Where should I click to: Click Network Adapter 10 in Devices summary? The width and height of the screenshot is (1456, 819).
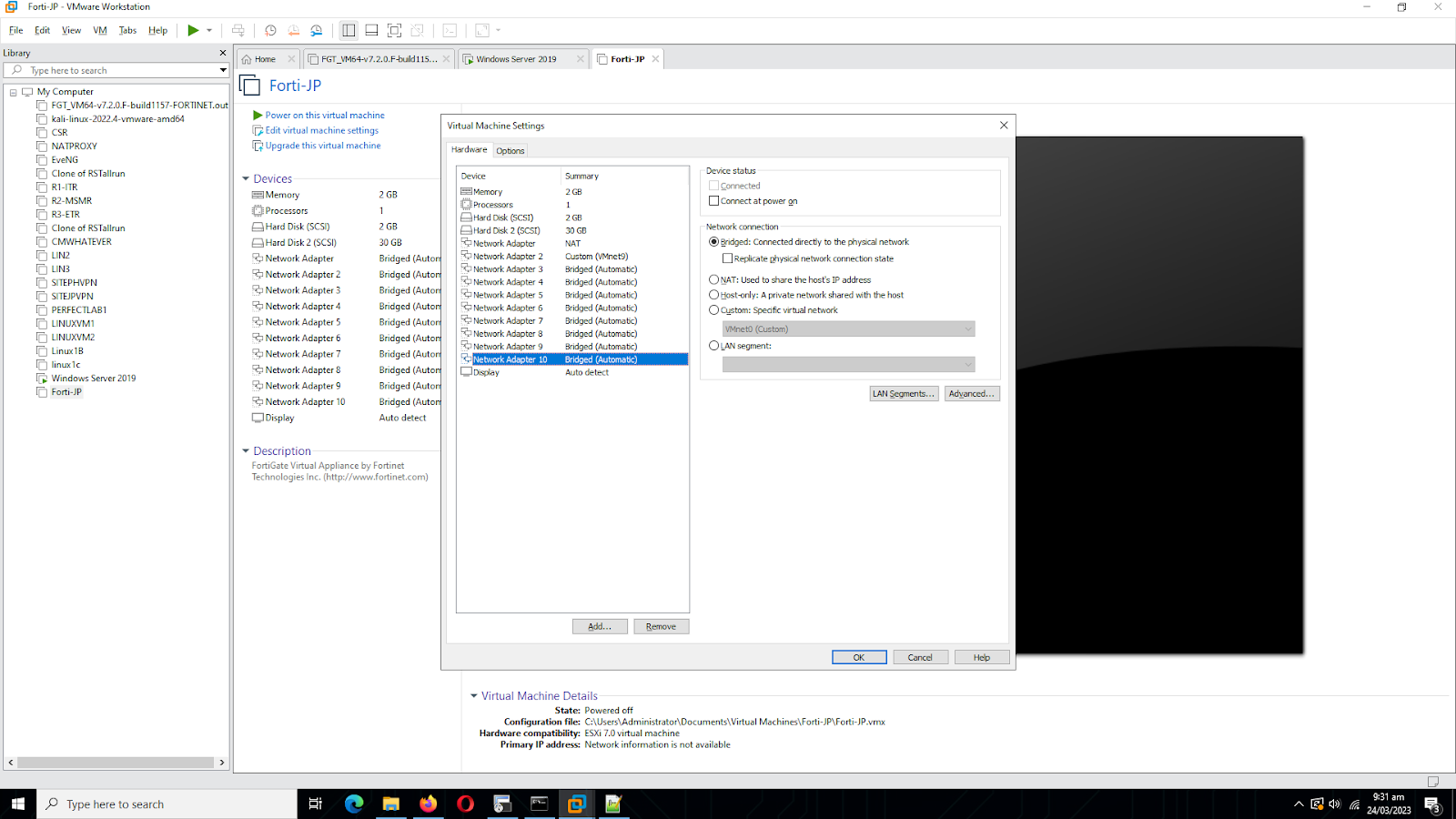305,402
